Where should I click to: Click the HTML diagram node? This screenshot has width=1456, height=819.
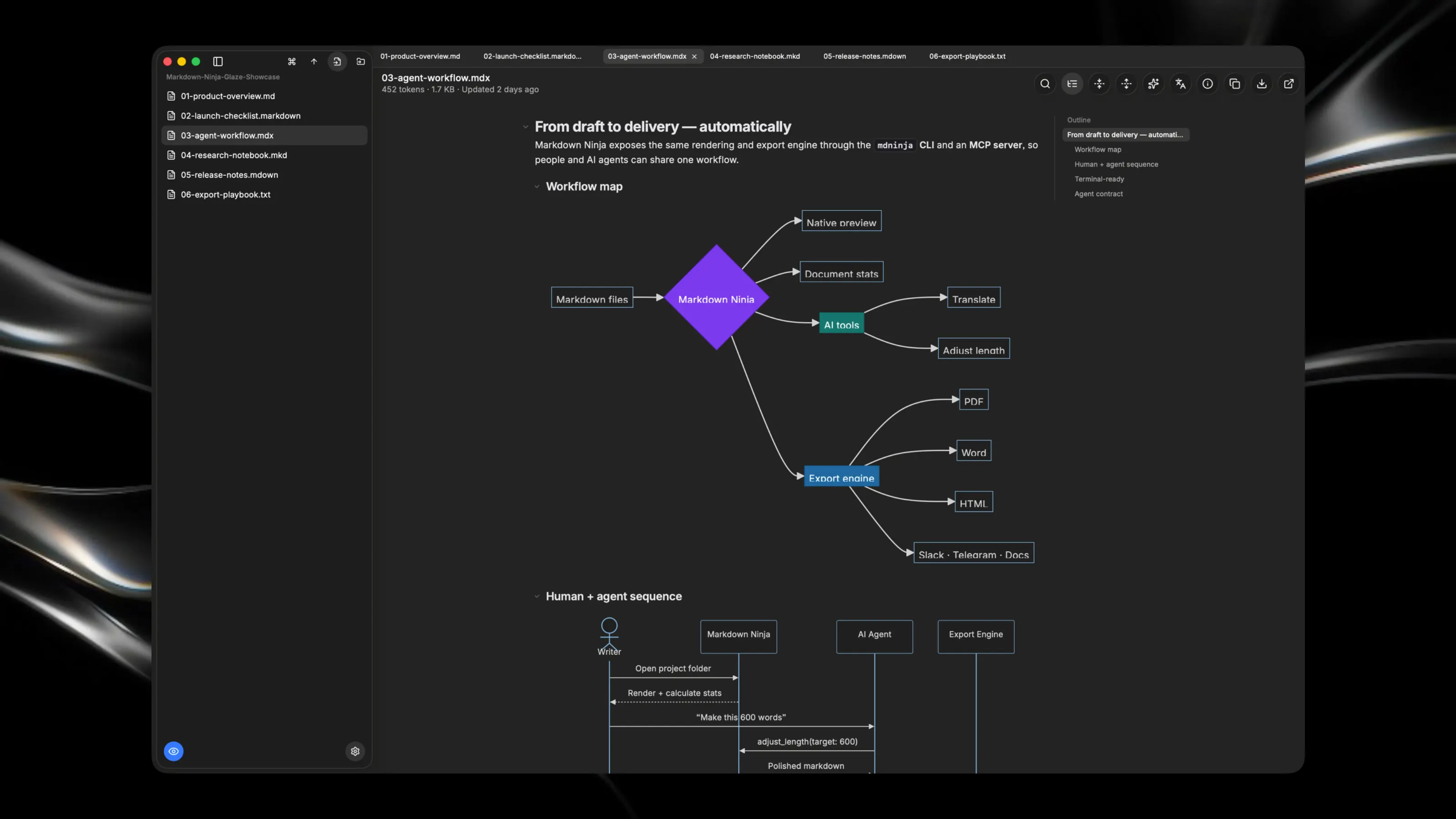(x=973, y=502)
